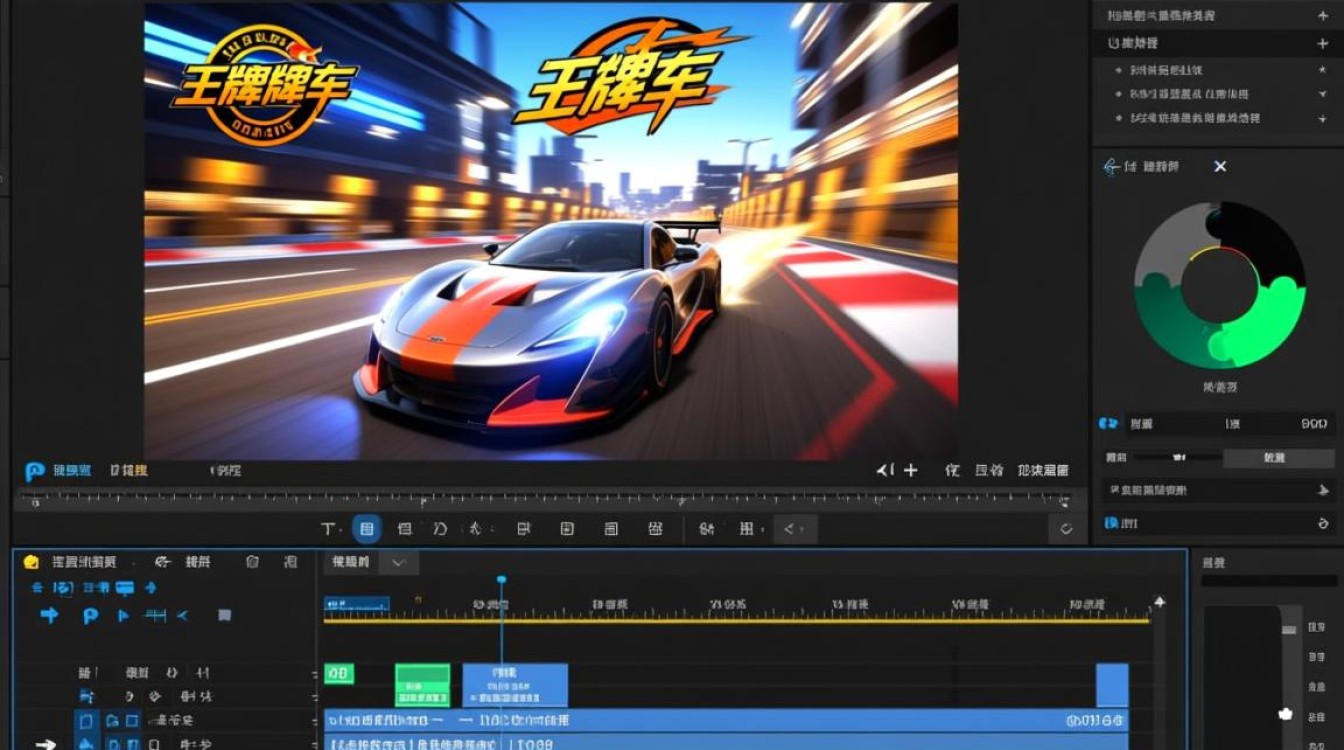Click the blue speech-bubble icon in the upper timeline tools
The image size is (1344, 750).
[125, 588]
